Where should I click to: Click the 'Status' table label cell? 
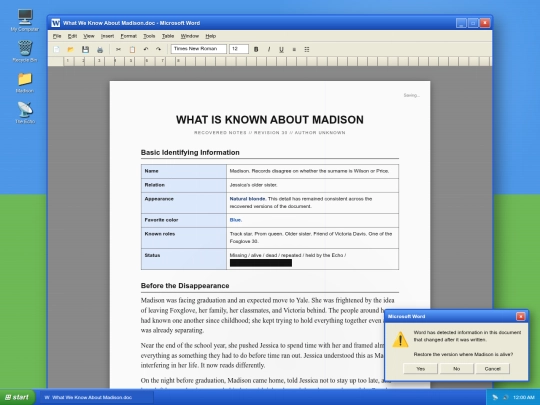(184, 259)
